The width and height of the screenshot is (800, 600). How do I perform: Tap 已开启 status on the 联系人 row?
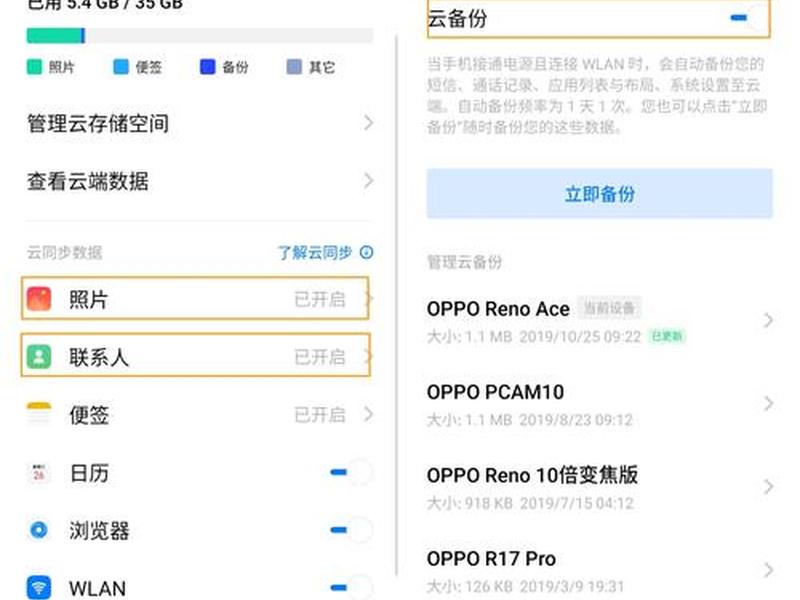tap(320, 357)
